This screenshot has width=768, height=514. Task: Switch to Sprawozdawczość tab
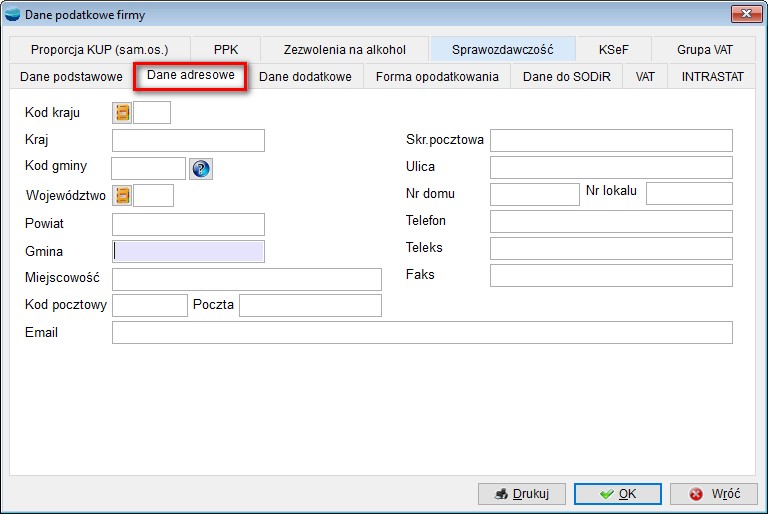(x=502, y=49)
